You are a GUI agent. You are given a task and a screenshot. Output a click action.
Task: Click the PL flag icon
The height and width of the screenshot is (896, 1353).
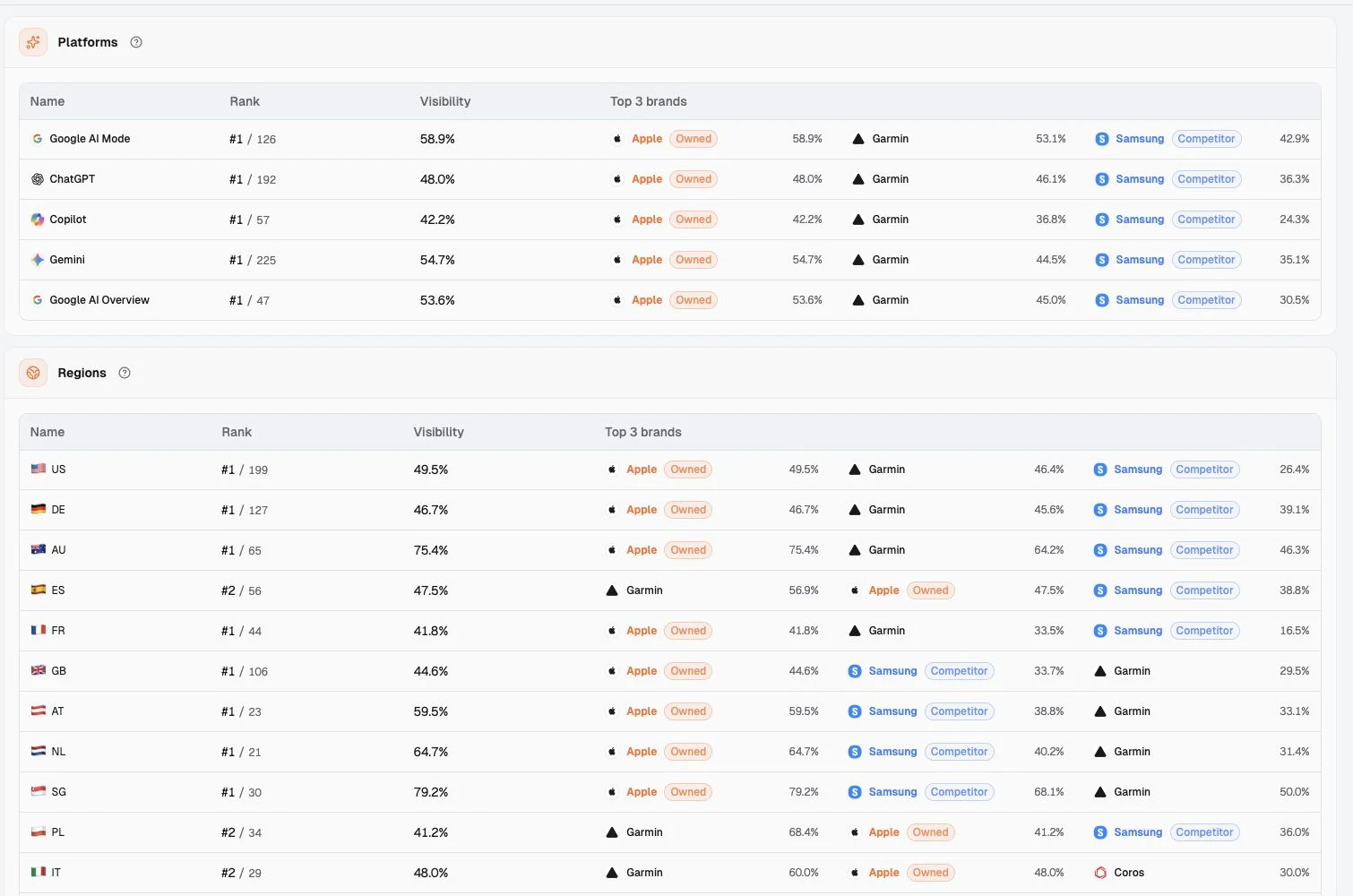[x=39, y=831]
